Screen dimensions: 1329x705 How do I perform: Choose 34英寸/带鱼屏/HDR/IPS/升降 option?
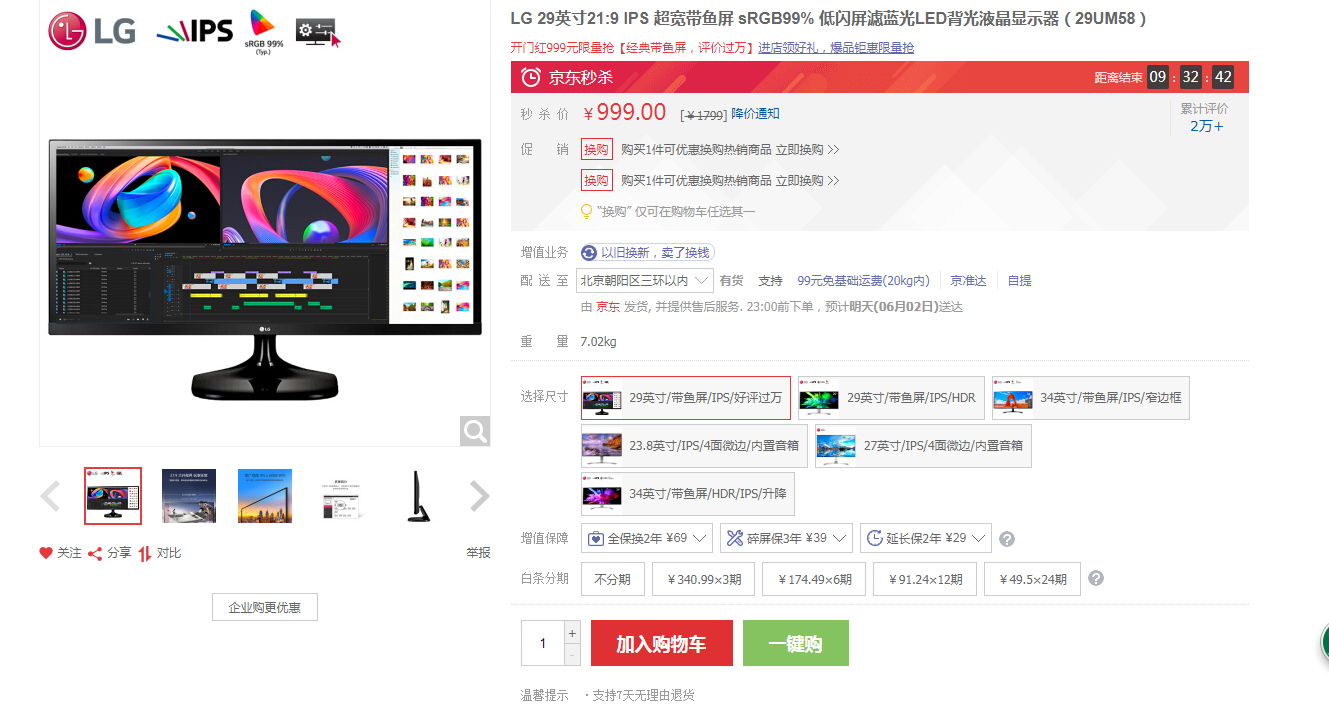[688, 494]
